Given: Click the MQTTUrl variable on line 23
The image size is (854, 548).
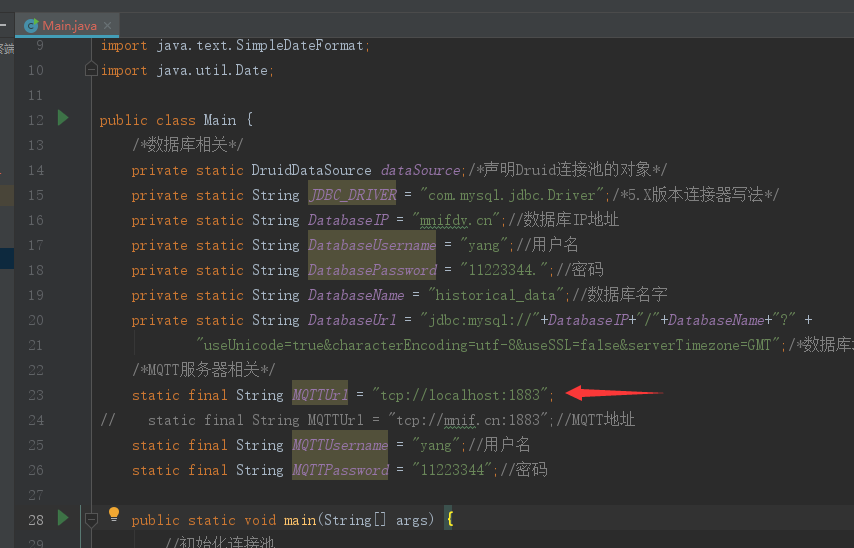Looking at the screenshot, I should coord(320,395).
